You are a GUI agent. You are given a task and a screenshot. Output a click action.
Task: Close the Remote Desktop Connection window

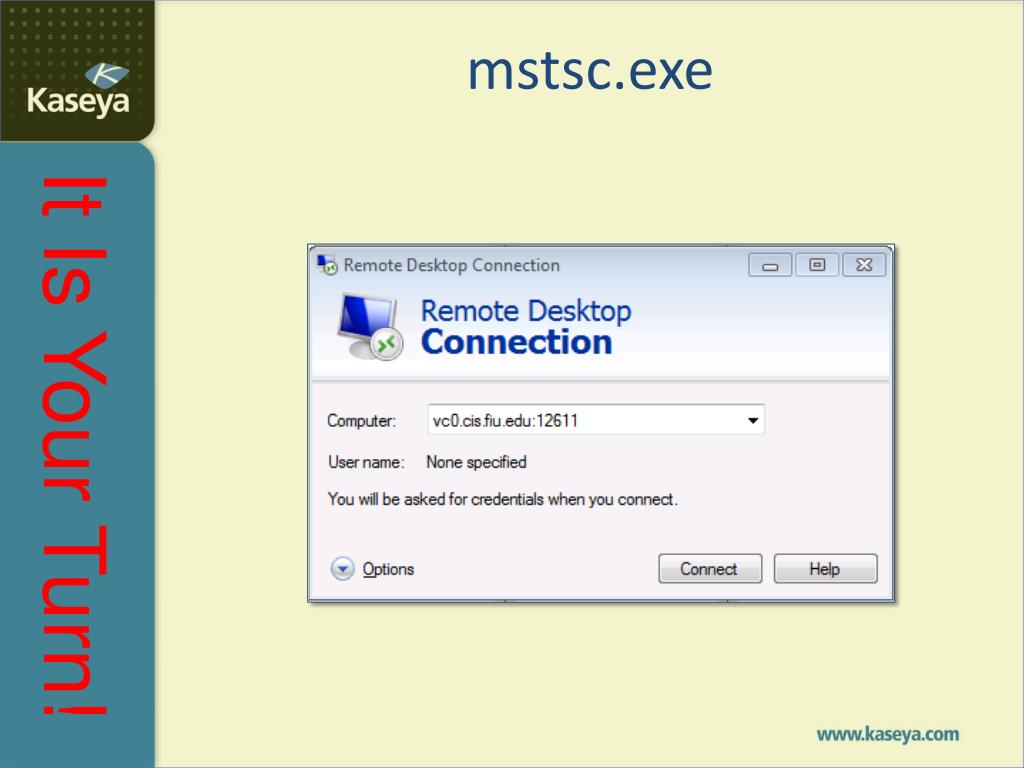coord(864,264)
